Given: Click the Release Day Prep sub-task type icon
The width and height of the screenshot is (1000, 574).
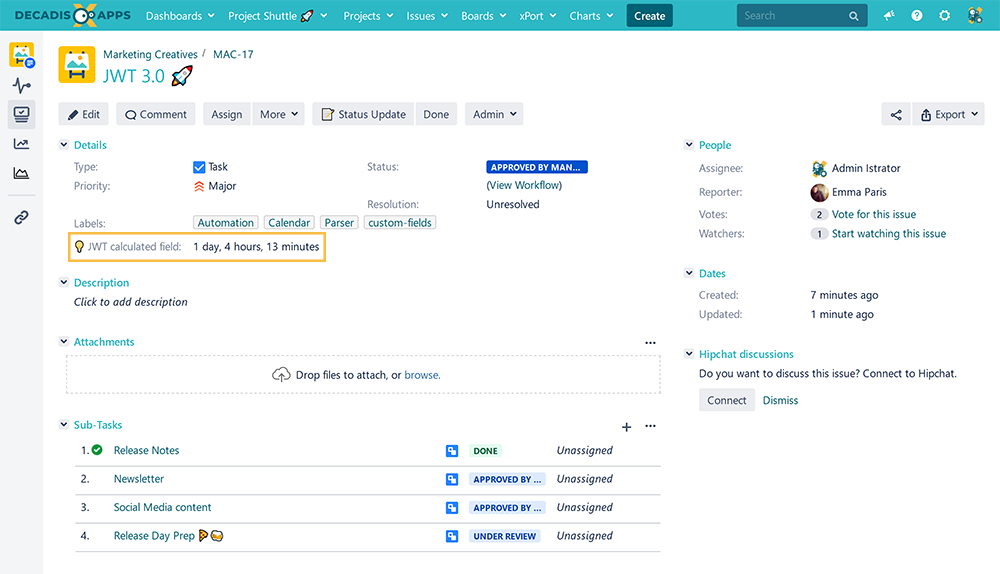Looking at the screenshot, I should [x=452, y=536].
